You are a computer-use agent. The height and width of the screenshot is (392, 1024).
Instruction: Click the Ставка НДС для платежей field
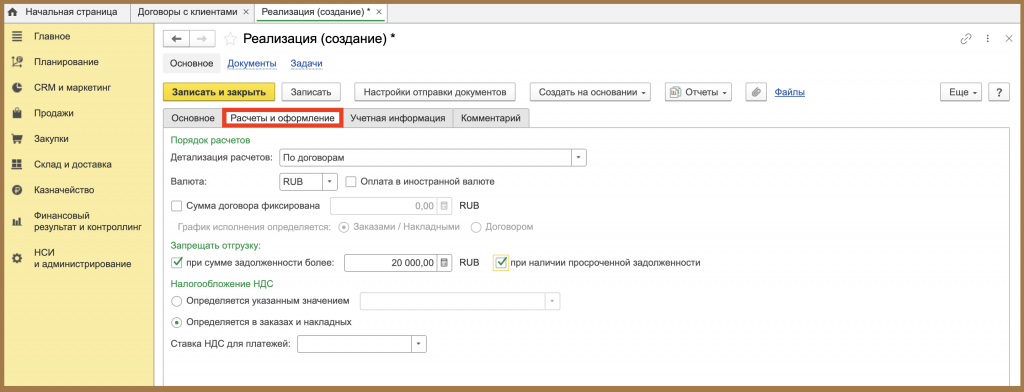tap(355, 344)
